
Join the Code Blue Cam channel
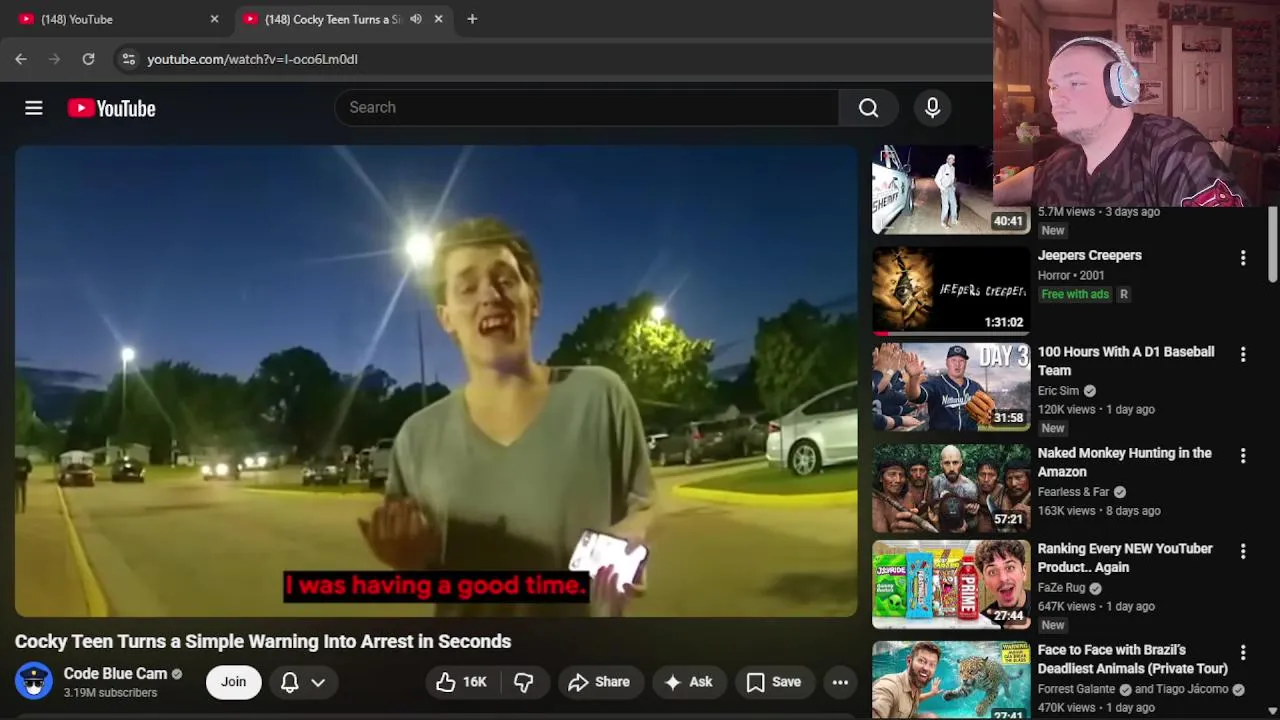(x=233, y=682)
